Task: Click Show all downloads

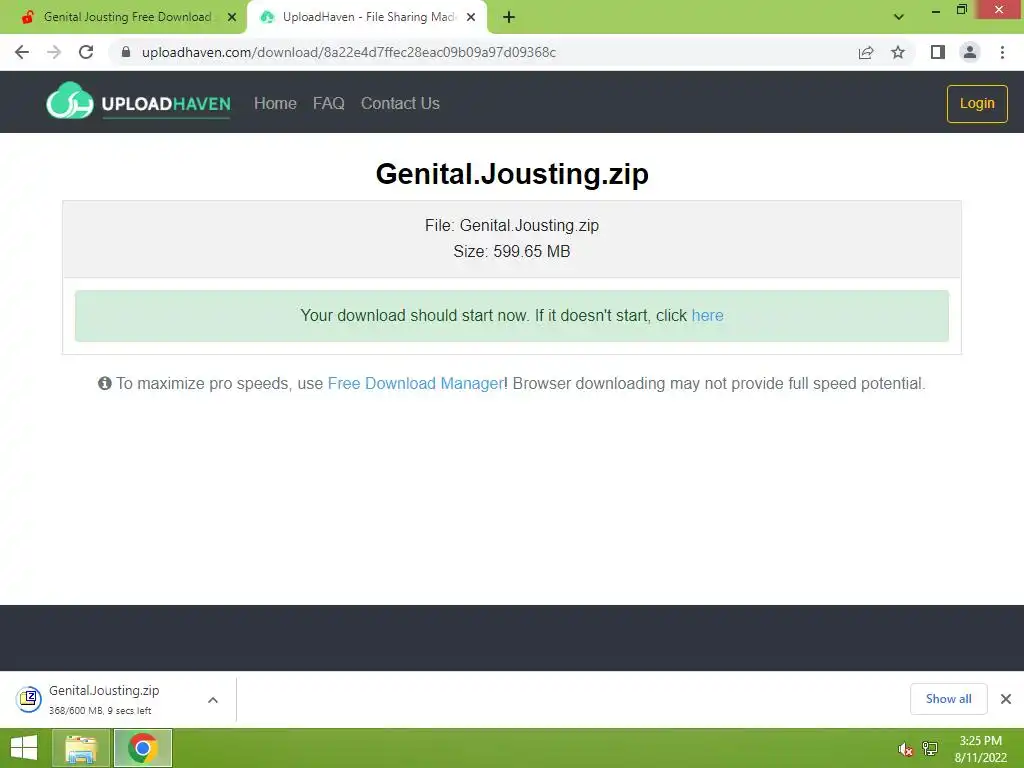Action: [948, 699]
